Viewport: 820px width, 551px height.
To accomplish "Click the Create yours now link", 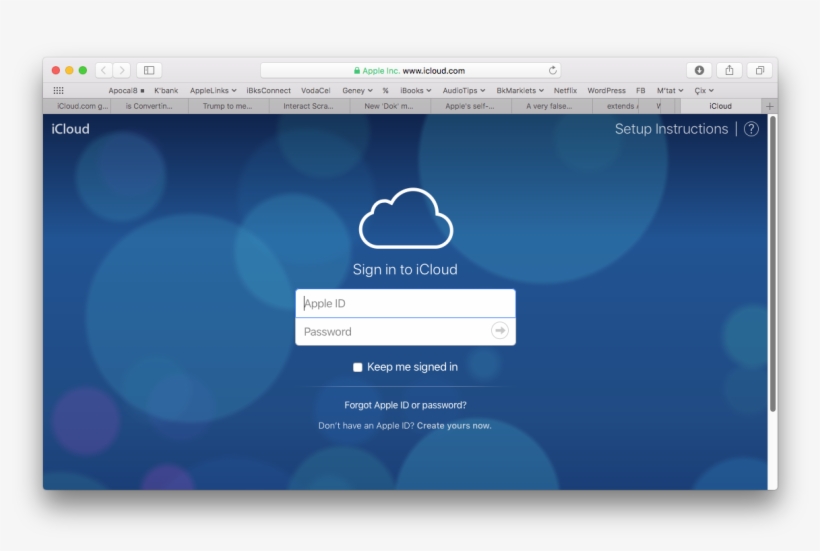I will 454,426.
